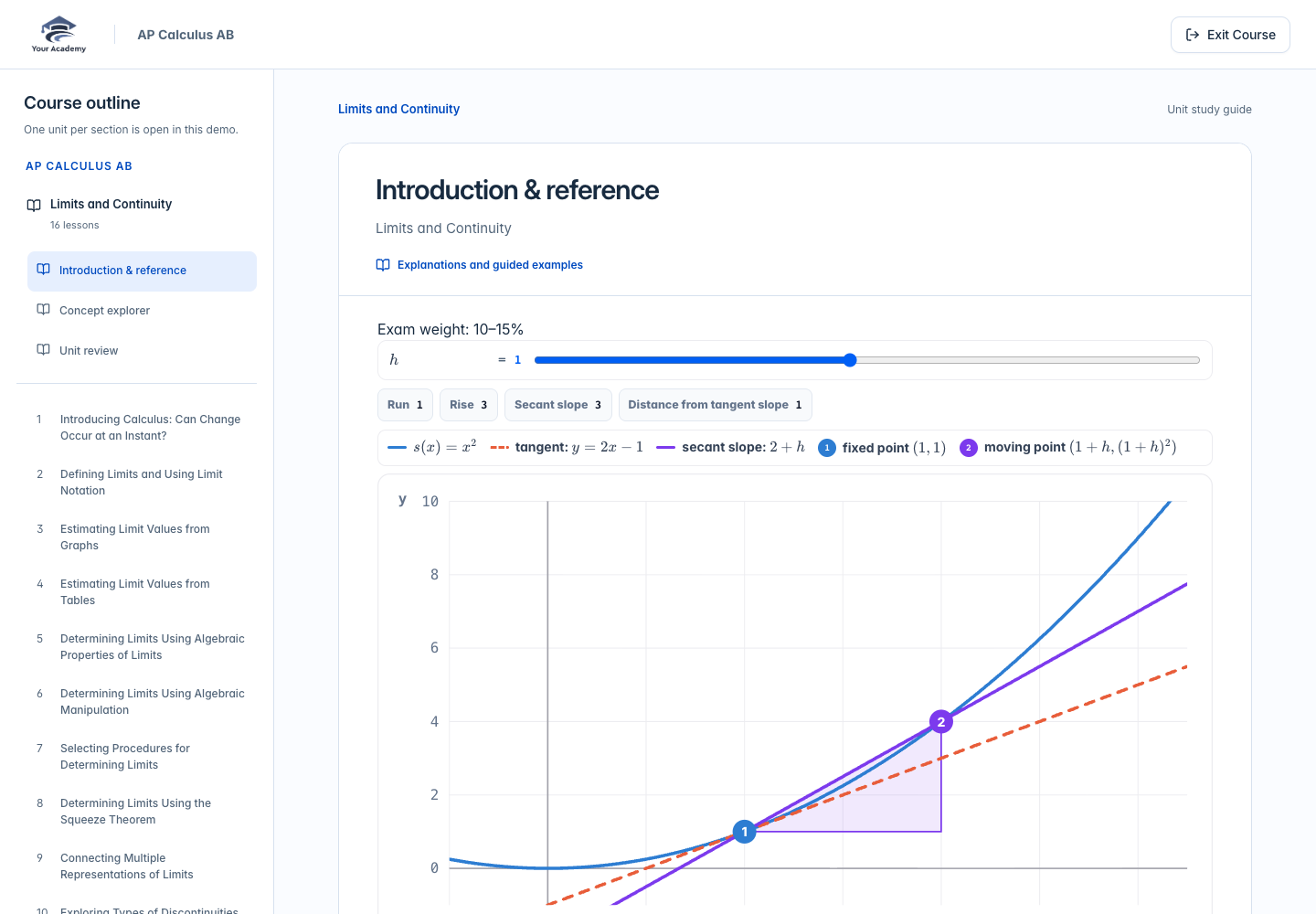Image resolution: width=1316 pixels, height=914 pixels.
Task: Open lesson 8 Squeeze Theorem
Action: click(x=142, y=812)
